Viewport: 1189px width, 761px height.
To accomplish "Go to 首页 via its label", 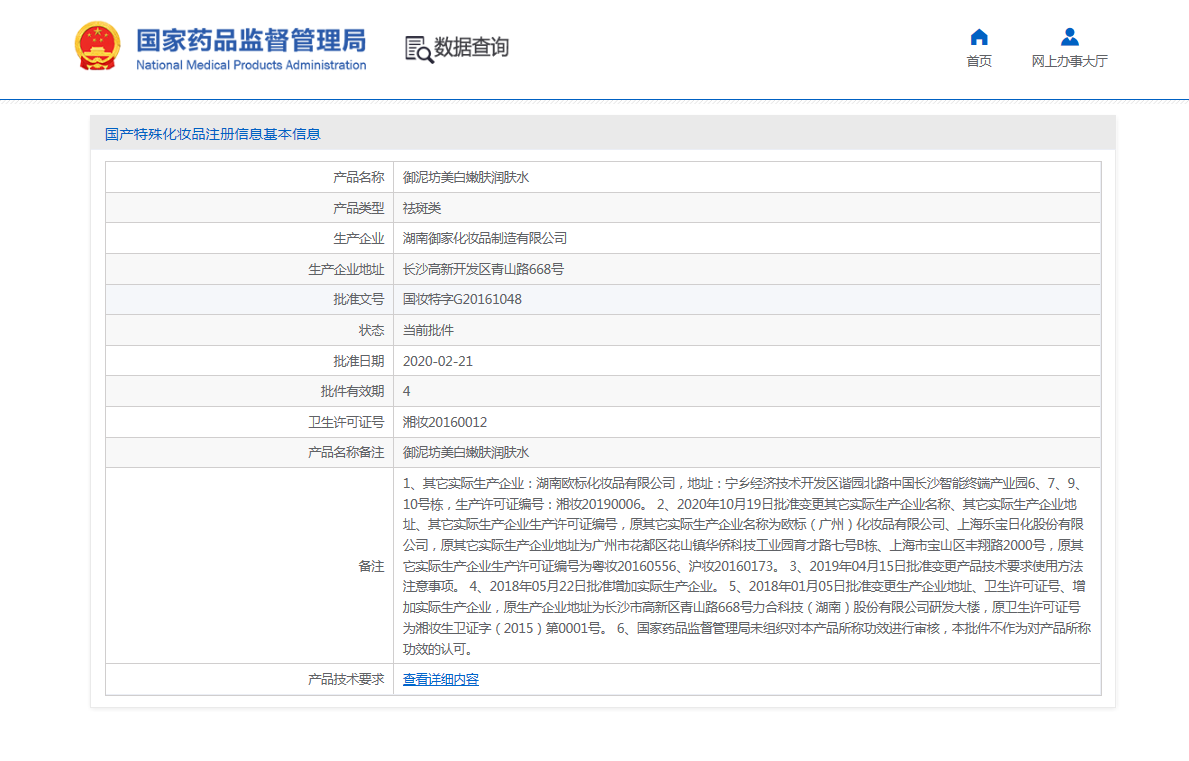I will [x=979, y=62].
